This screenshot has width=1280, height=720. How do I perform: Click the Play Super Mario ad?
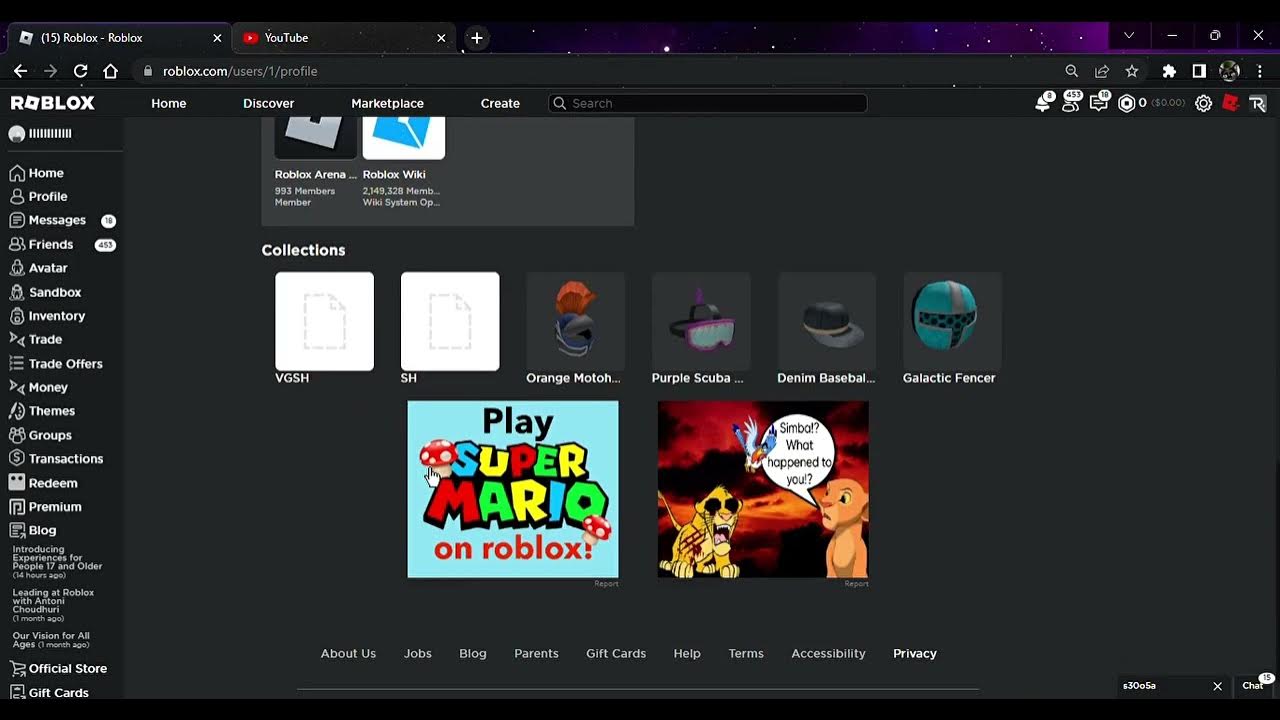pos(513,489)
